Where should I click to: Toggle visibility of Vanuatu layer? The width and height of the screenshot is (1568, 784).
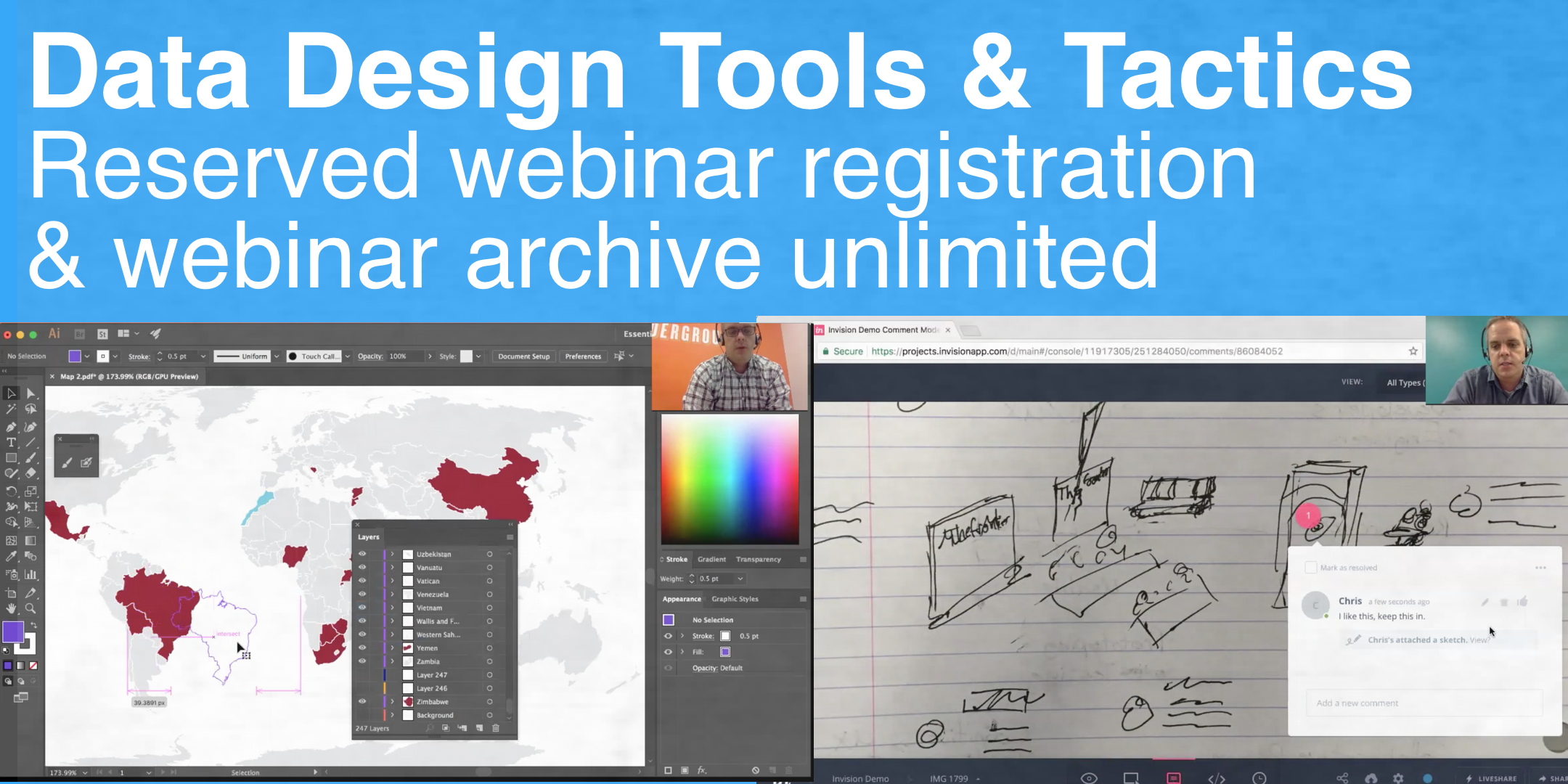pyautogui.click(x=362, y=568)
